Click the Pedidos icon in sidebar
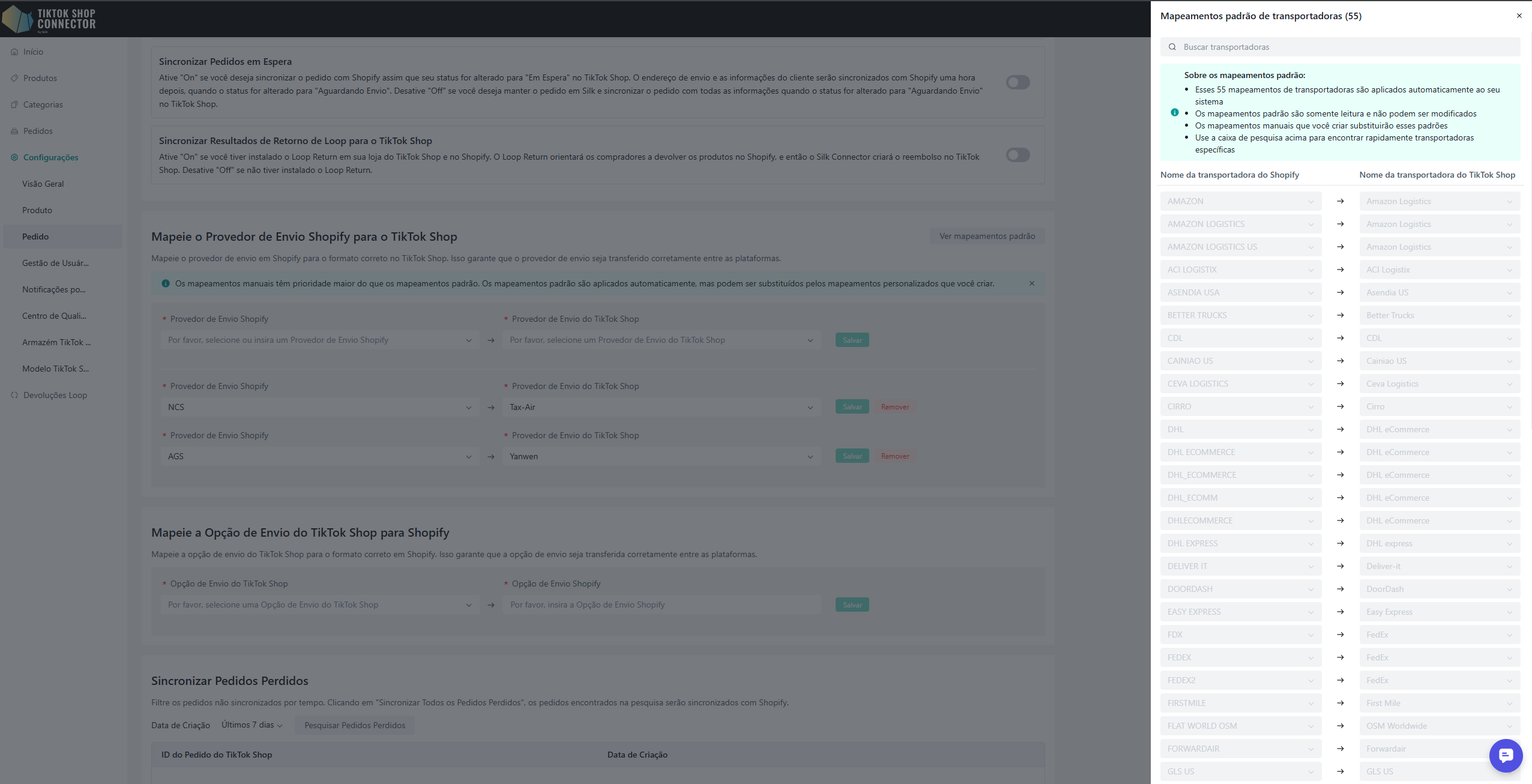1532x784 pixels. point(14,131)
